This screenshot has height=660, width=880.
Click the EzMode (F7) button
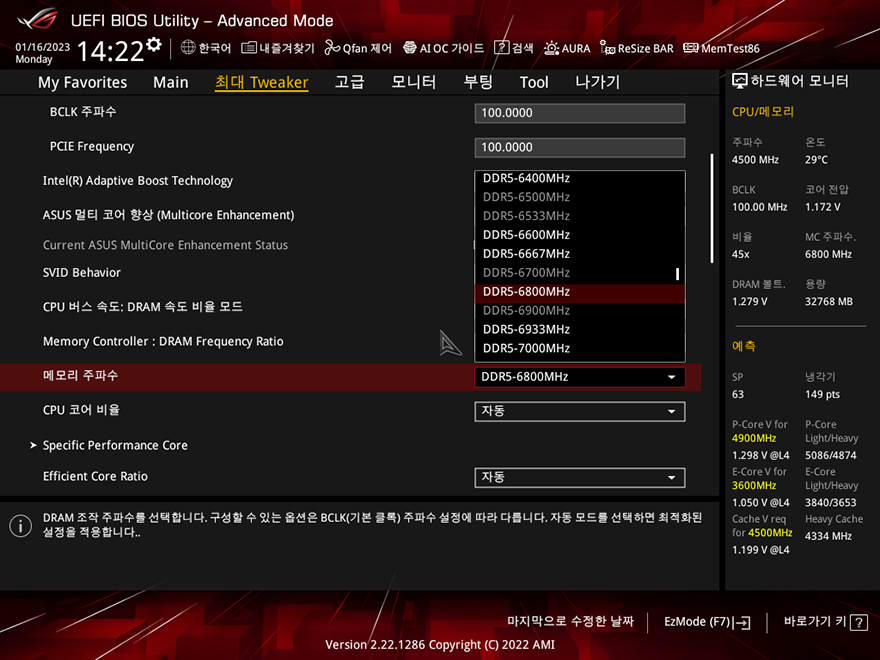click(x=707, y=622)
